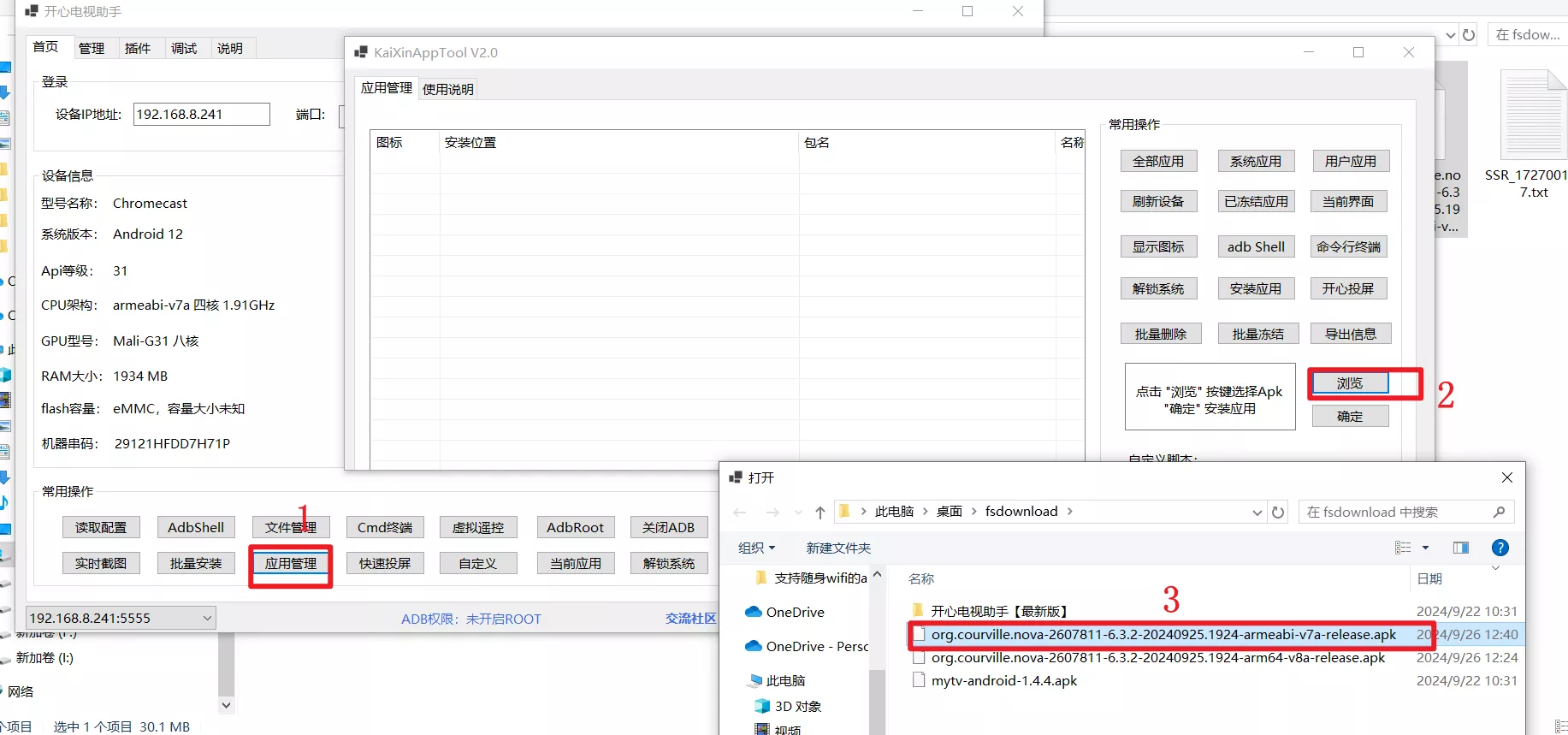Viewport: 1568px width, 735px height.
Task: Click the device IP address input field
Action: 201,115
